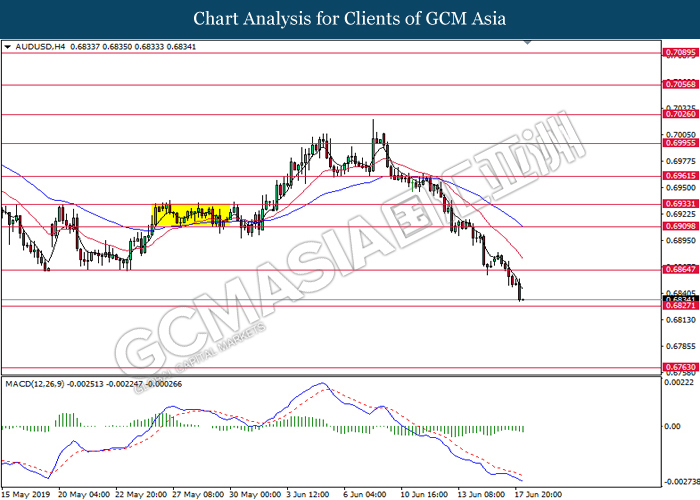
Task: Click the MACD 0.00222 axis value
Action: 679,382
